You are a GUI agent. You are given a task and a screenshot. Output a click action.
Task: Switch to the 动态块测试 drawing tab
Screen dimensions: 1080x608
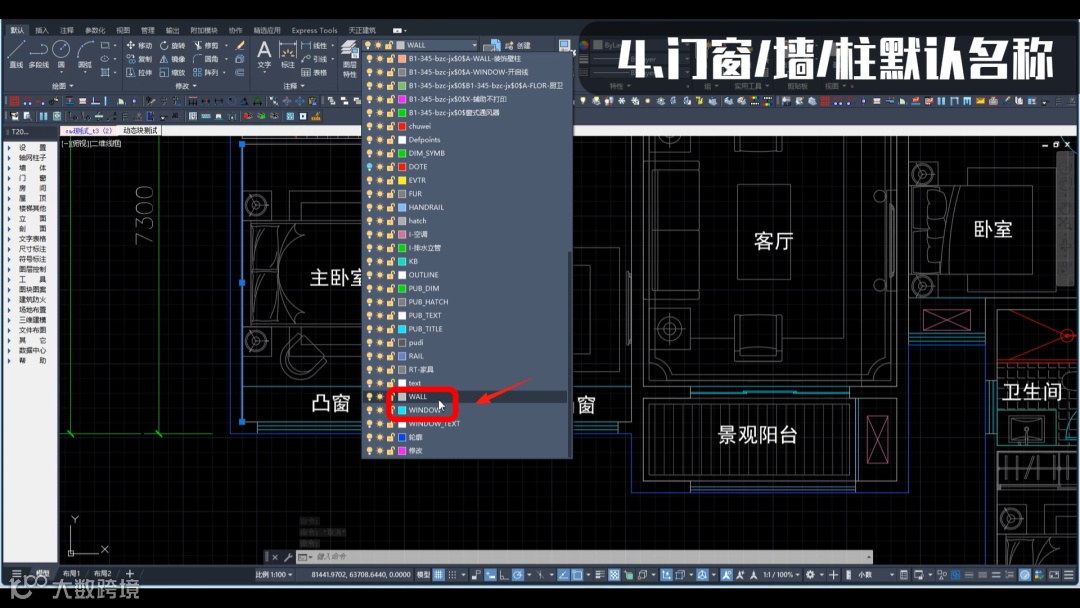(141, 130)
